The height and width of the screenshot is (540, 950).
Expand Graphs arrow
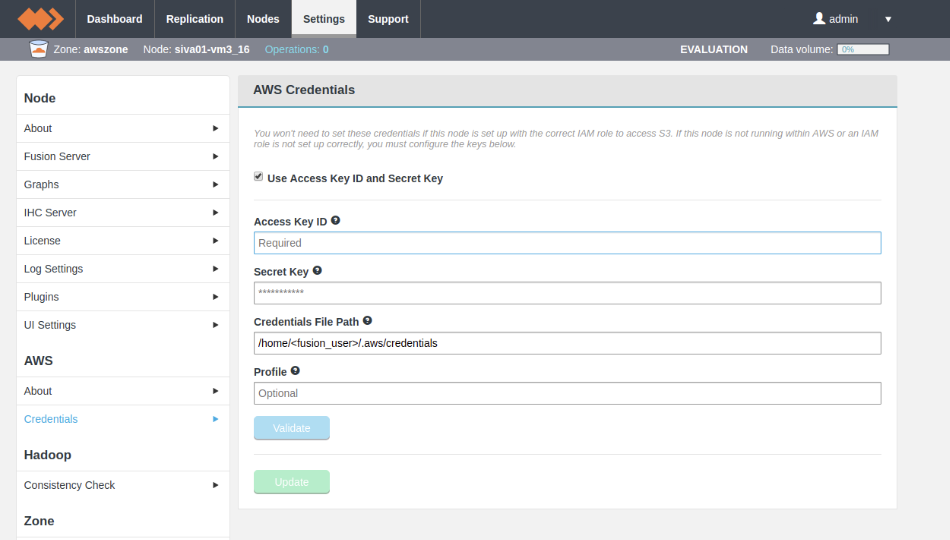(215, 184)
